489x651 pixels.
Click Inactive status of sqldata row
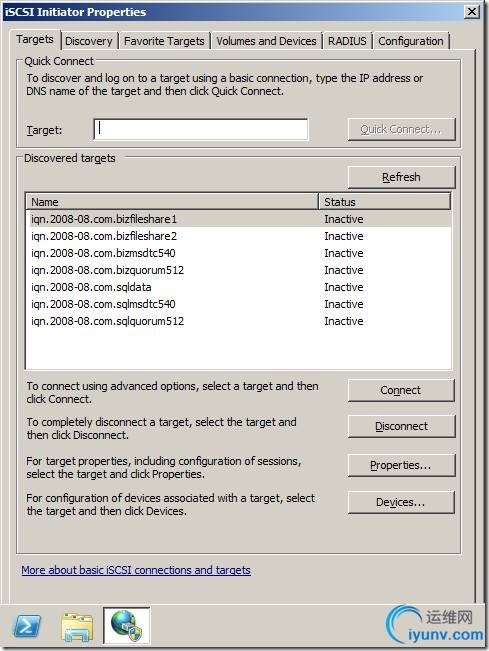[344, 287]
